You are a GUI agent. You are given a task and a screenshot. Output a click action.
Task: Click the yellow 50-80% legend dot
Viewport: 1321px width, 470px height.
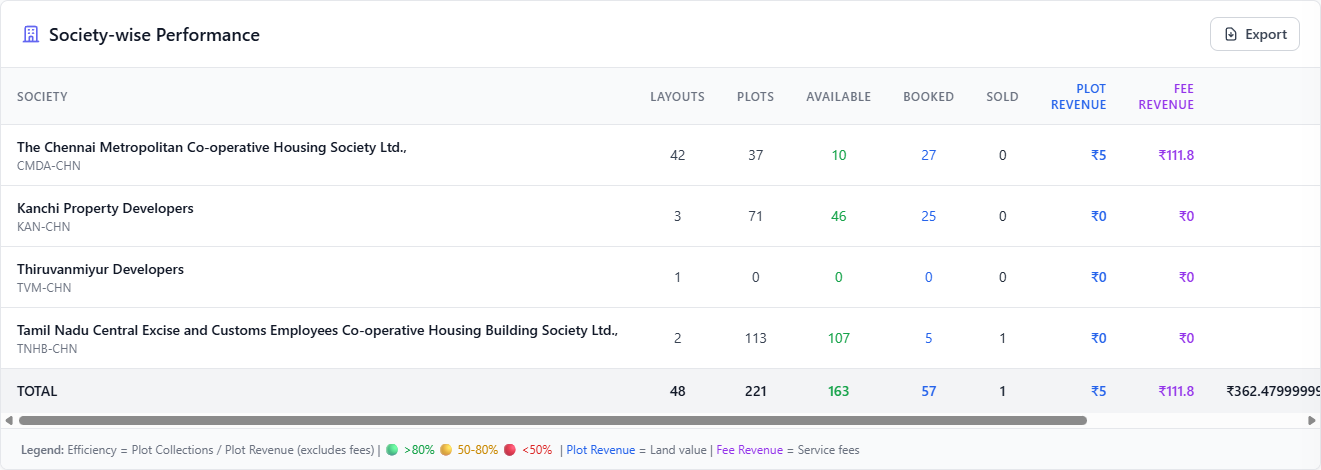(x=446, y=450)
